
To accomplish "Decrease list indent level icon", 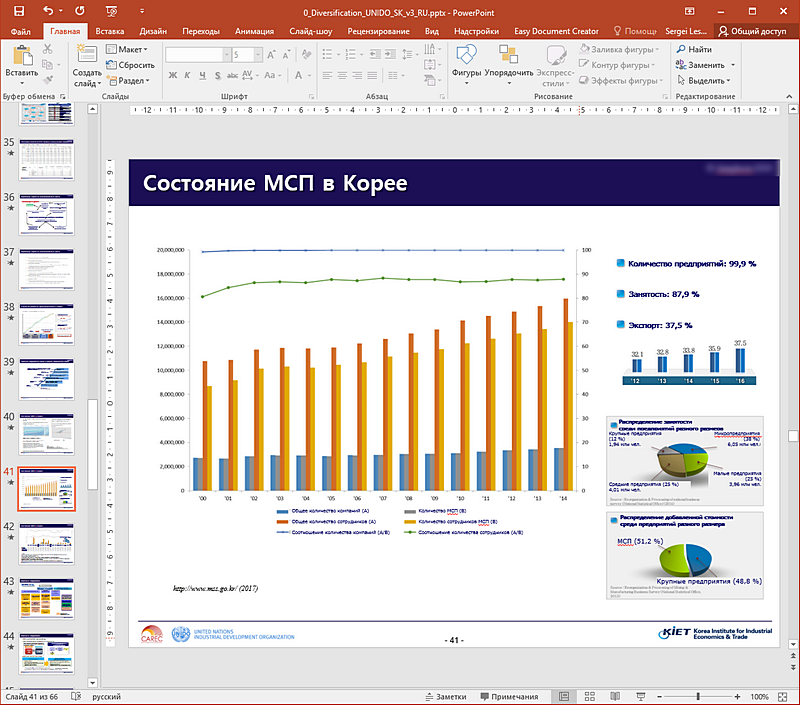I will click(375, 54).
